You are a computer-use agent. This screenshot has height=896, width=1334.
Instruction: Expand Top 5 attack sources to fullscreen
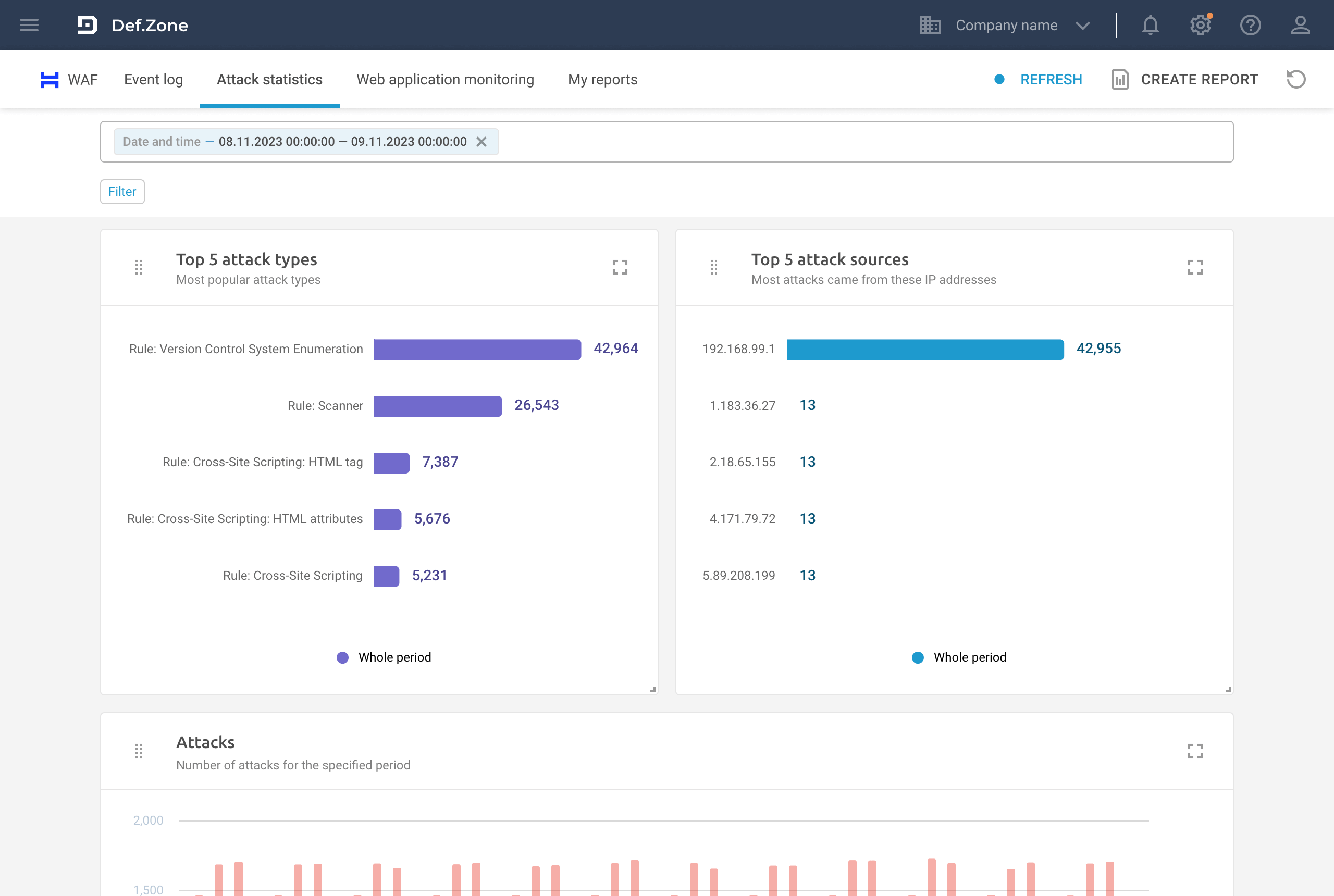tap(1195, 267)
